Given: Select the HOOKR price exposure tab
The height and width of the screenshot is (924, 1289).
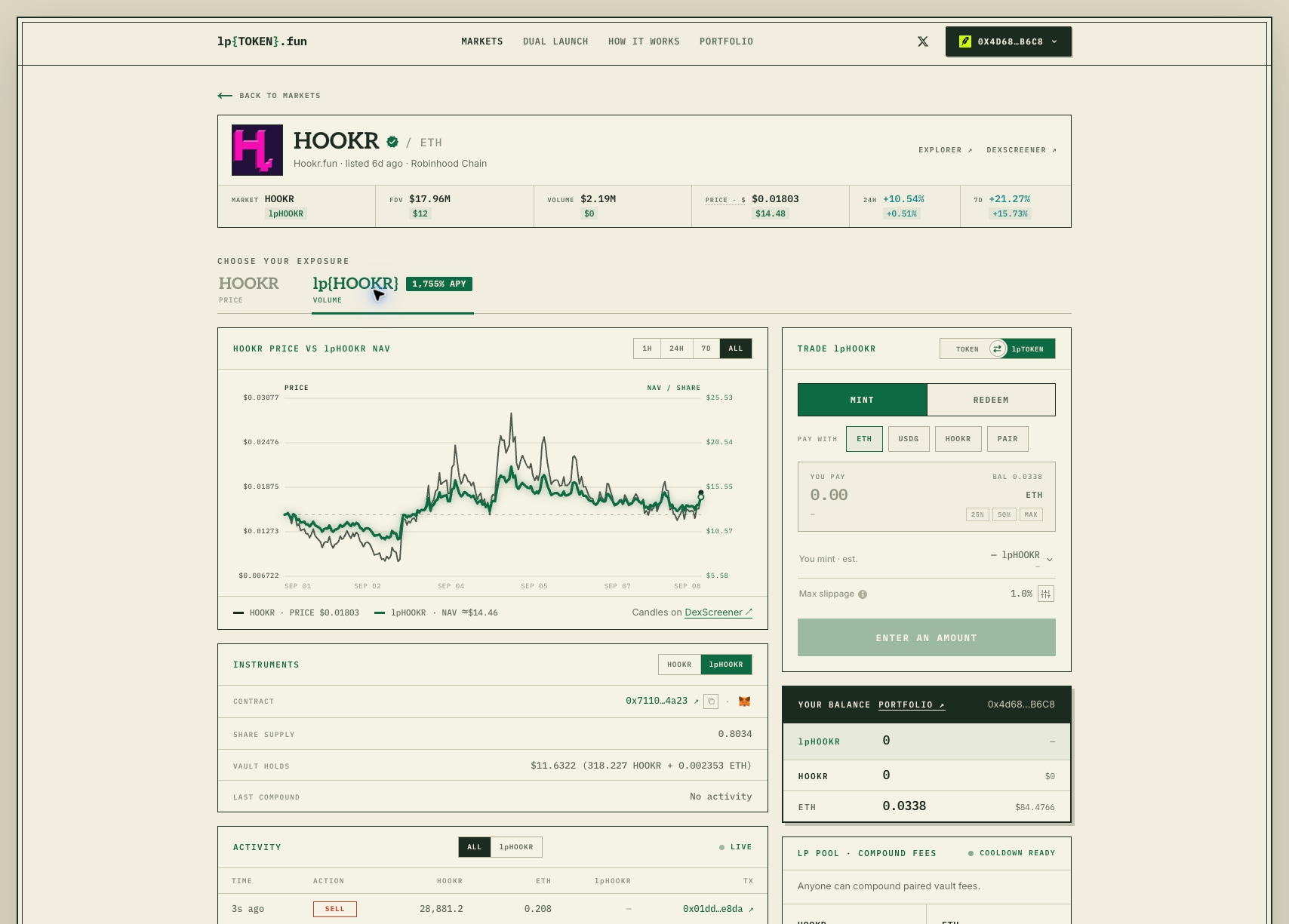Looking at the screenshot, I should pos(249,290).
